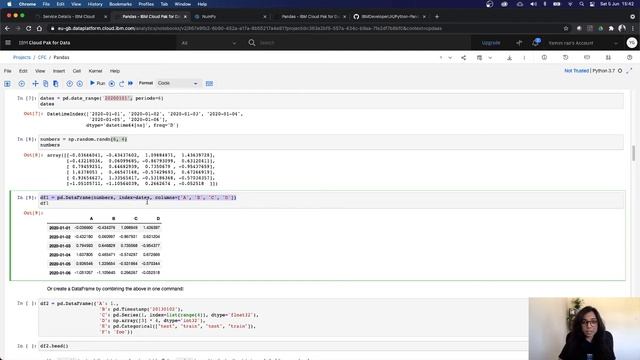Expand the notebook version chevron dropdown
The width and height of the screenshot is (640, 360).
[x=450, y=58]
